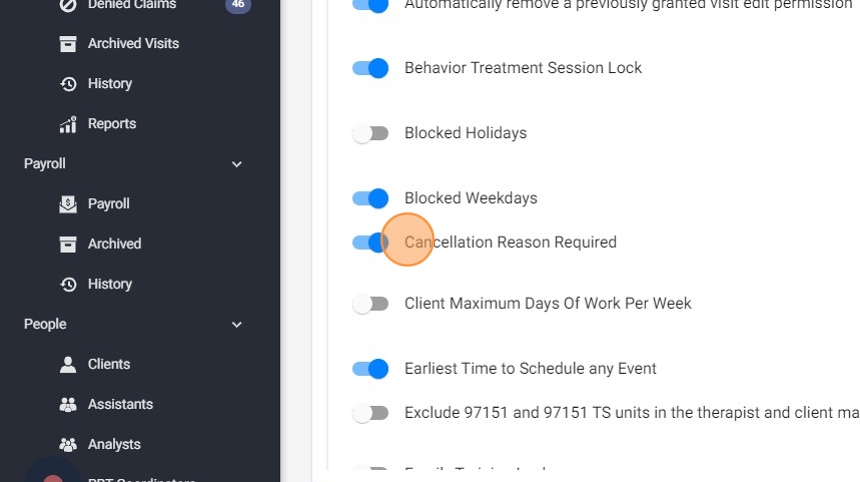Click the Clients person icon
This screenshot has width=860, height=482.
(x=68, y=364)
